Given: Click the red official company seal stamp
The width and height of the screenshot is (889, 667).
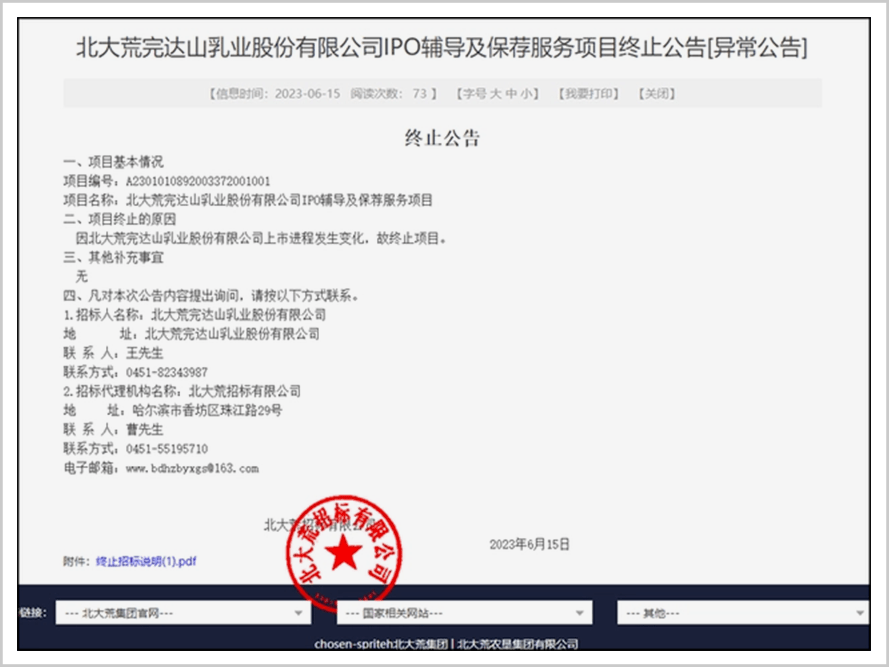Looking at the screenshot, I should 345,549.
